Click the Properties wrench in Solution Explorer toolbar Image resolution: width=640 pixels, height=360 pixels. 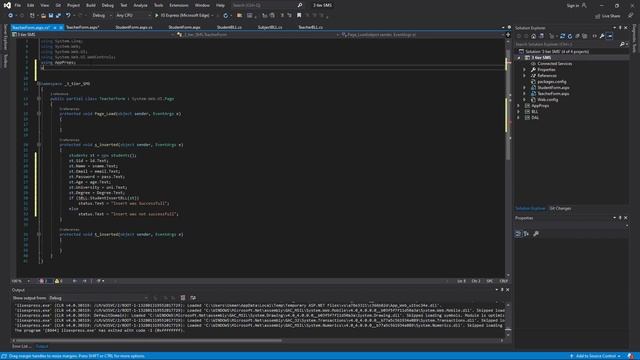602,36
